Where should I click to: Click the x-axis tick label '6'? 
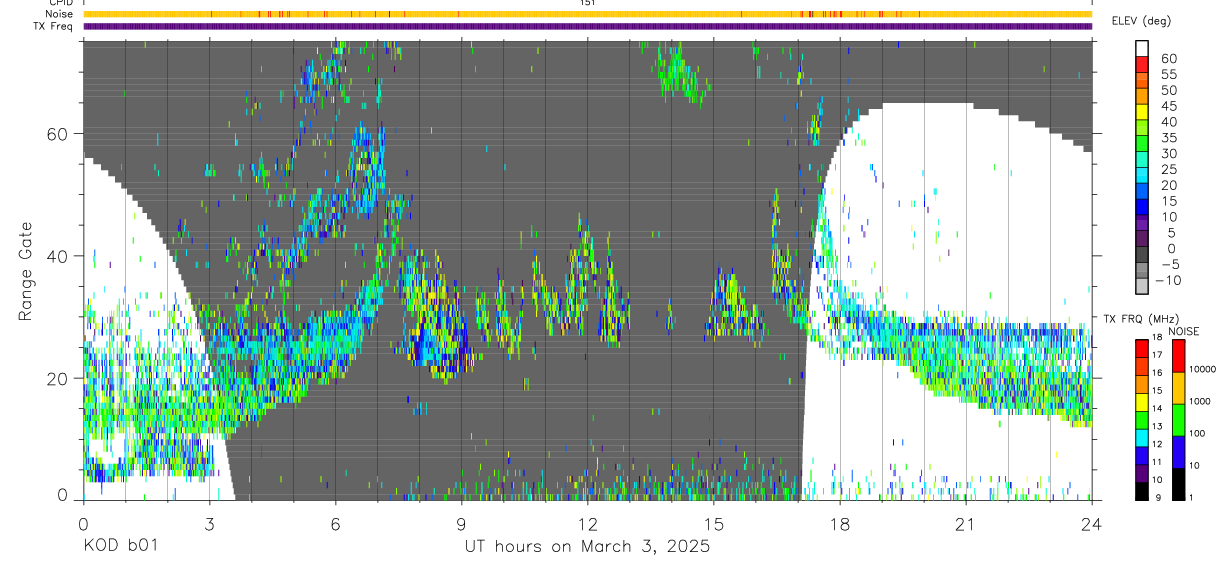[x=335, y=523]
